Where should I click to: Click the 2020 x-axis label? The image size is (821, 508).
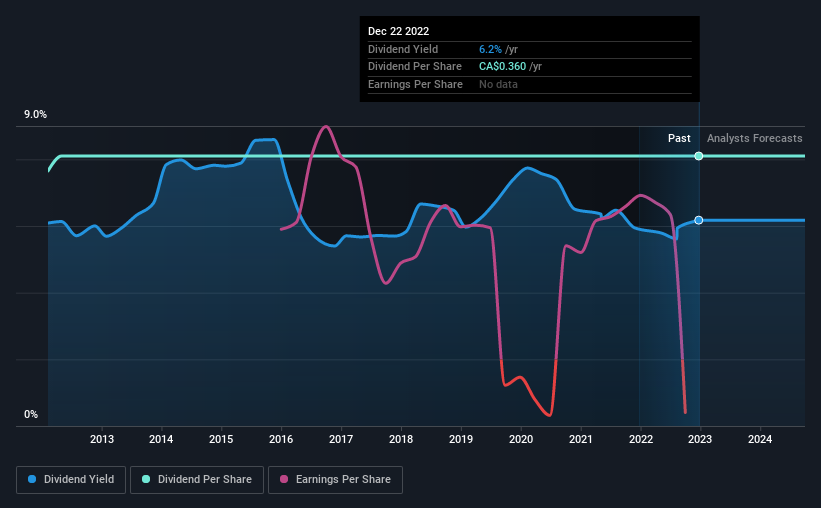521,439
